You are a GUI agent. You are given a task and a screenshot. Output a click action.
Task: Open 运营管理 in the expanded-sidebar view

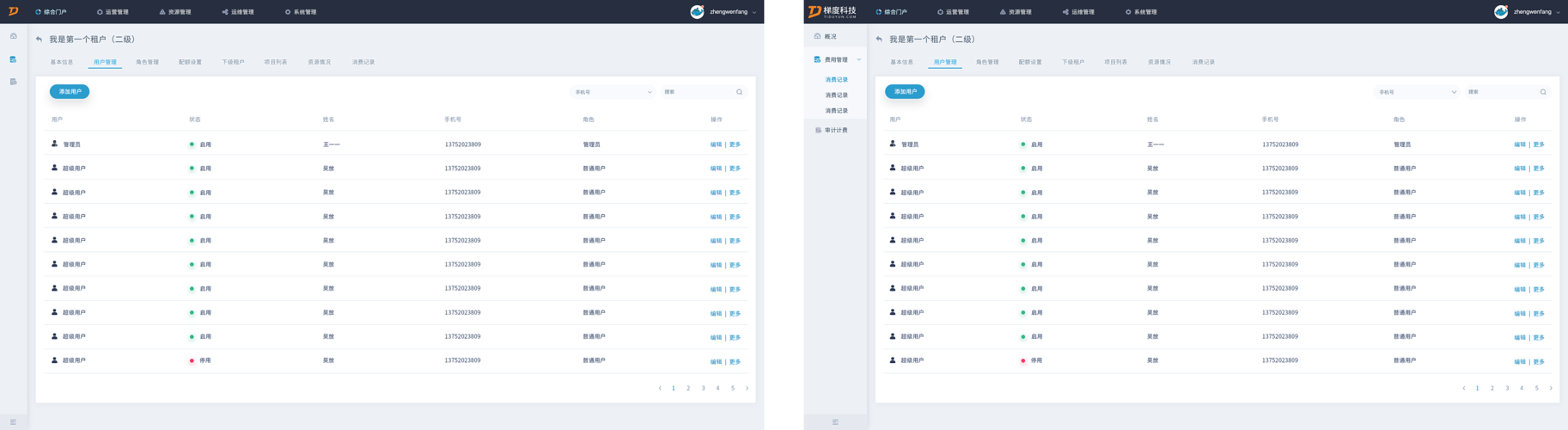pyautogui.click(x=954, y=12)
